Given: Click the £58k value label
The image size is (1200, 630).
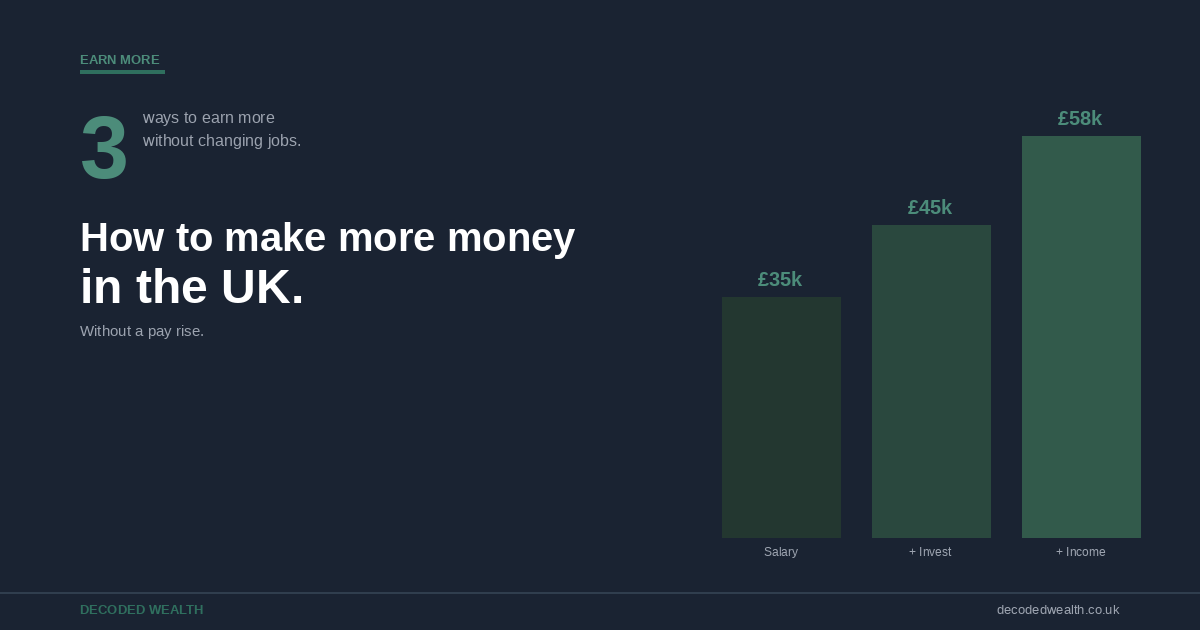Looking at the screenshot, I should (x=1080, y=119).
